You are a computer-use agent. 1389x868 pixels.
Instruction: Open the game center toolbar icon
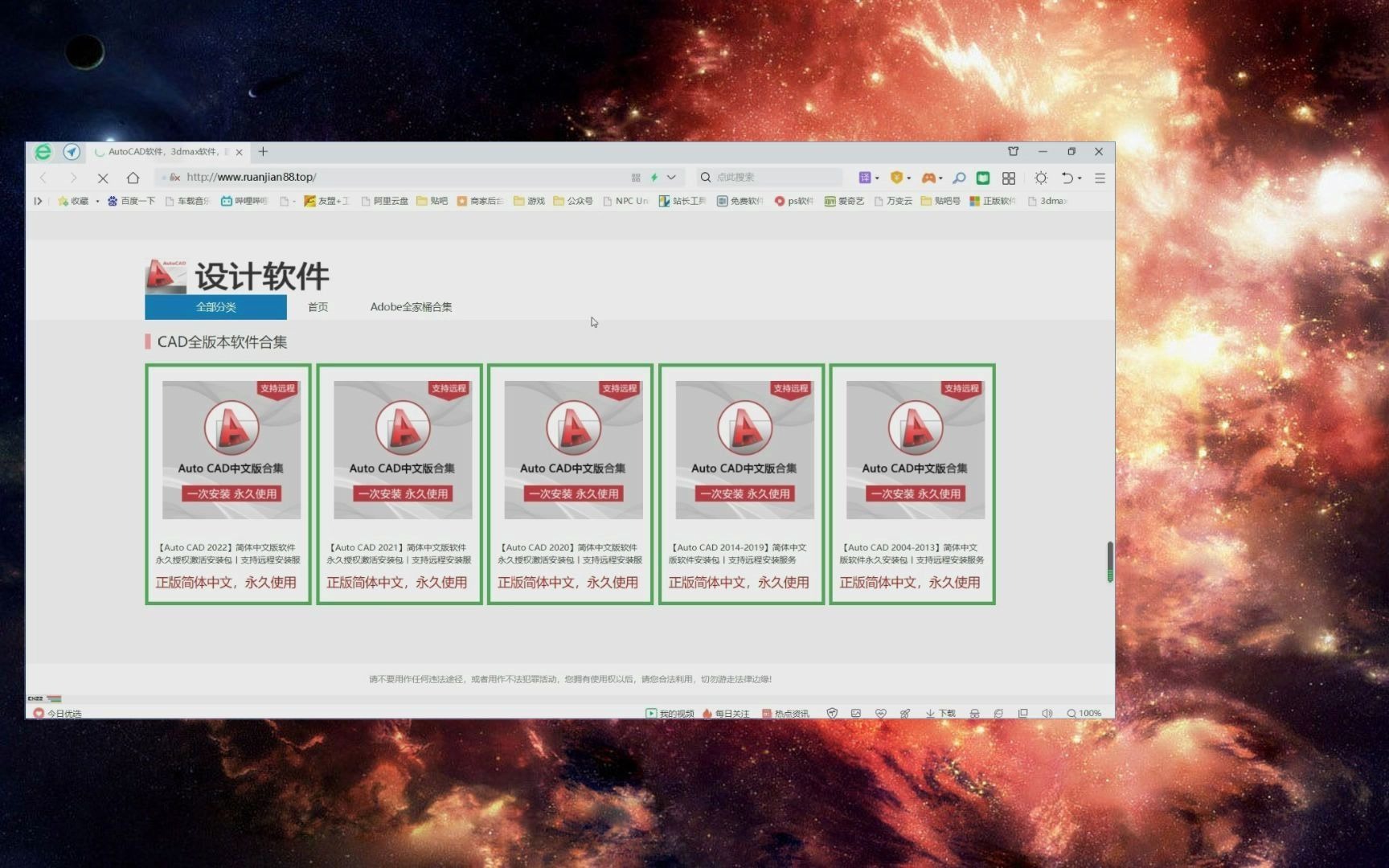928,177
